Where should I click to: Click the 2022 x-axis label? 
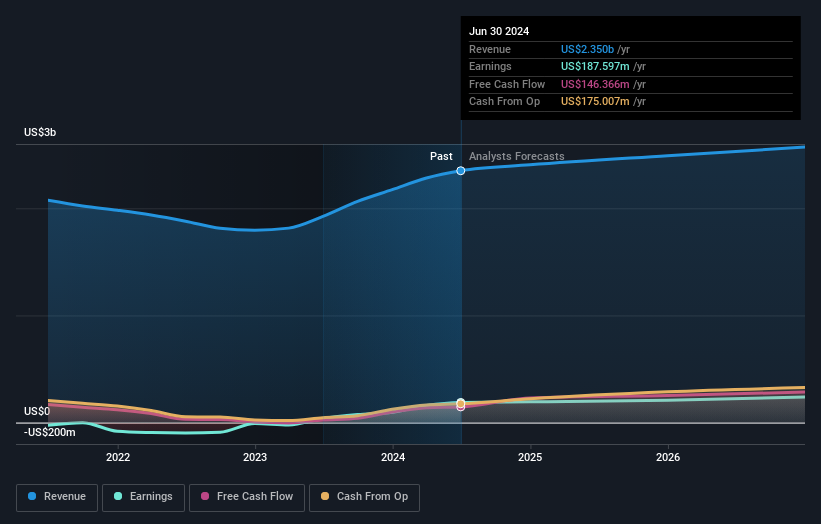(118, 457)
